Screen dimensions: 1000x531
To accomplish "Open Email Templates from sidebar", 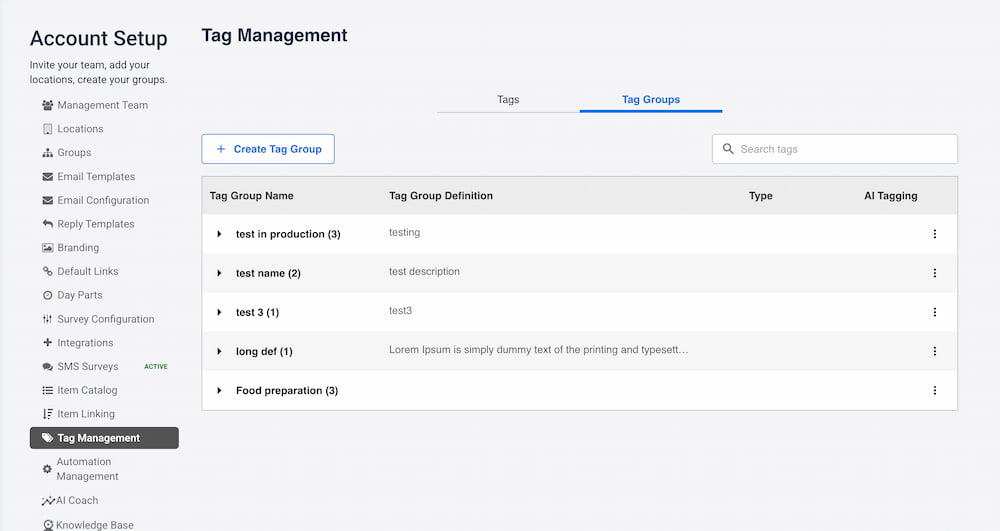I will [96, 177].
